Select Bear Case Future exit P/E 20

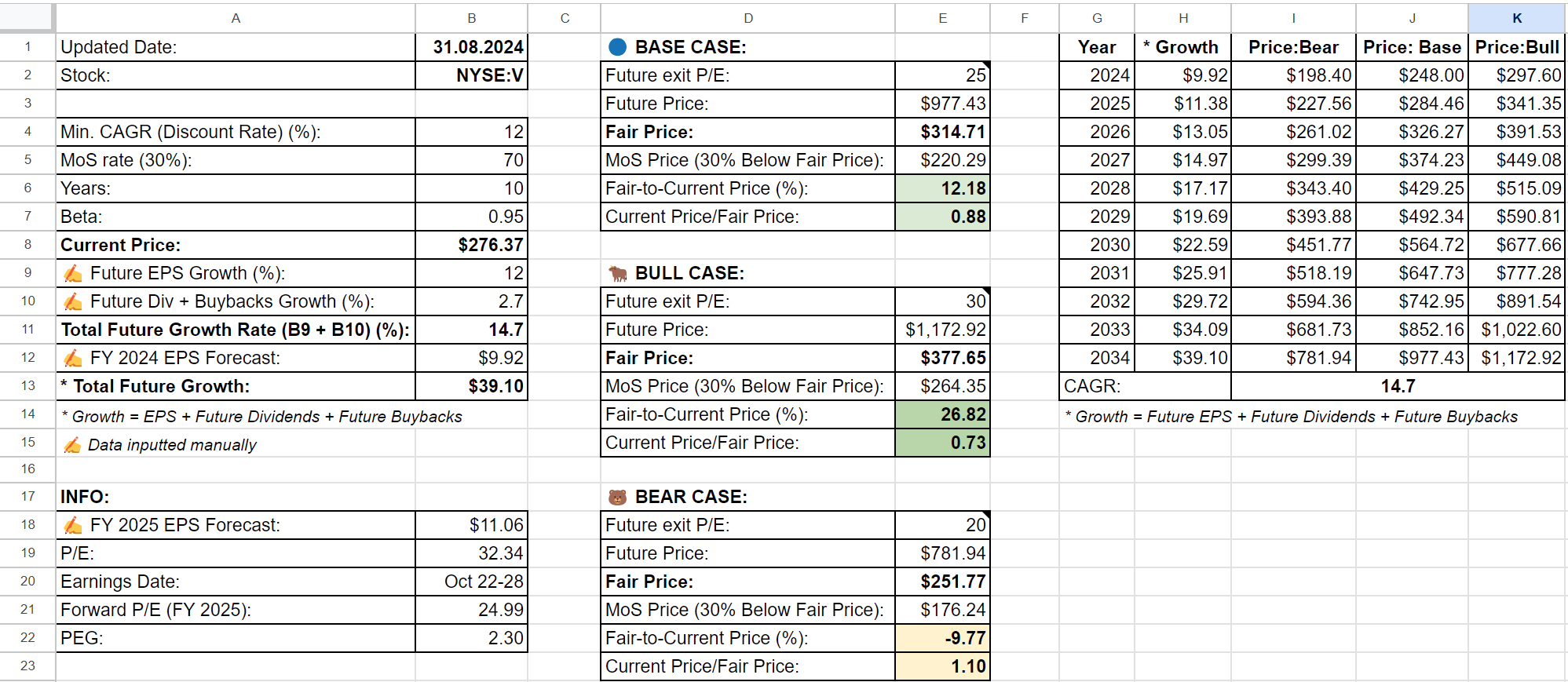click(942, 525)
